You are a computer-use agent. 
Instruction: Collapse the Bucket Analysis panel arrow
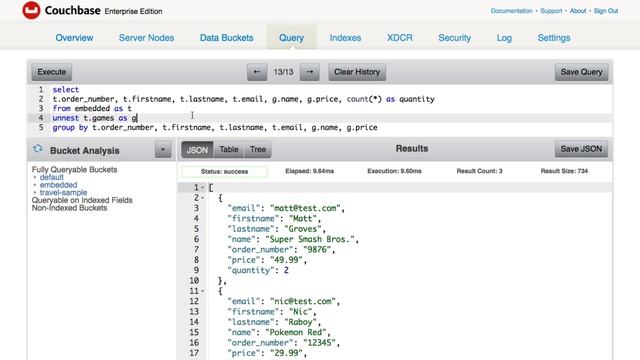click(163, 149)
